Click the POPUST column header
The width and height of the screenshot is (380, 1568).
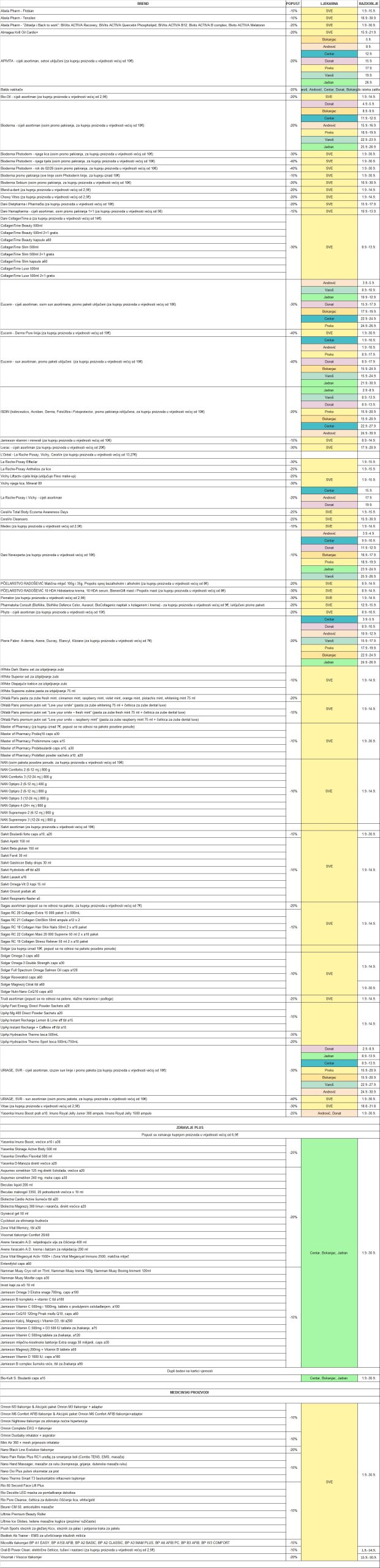[294, 4]
